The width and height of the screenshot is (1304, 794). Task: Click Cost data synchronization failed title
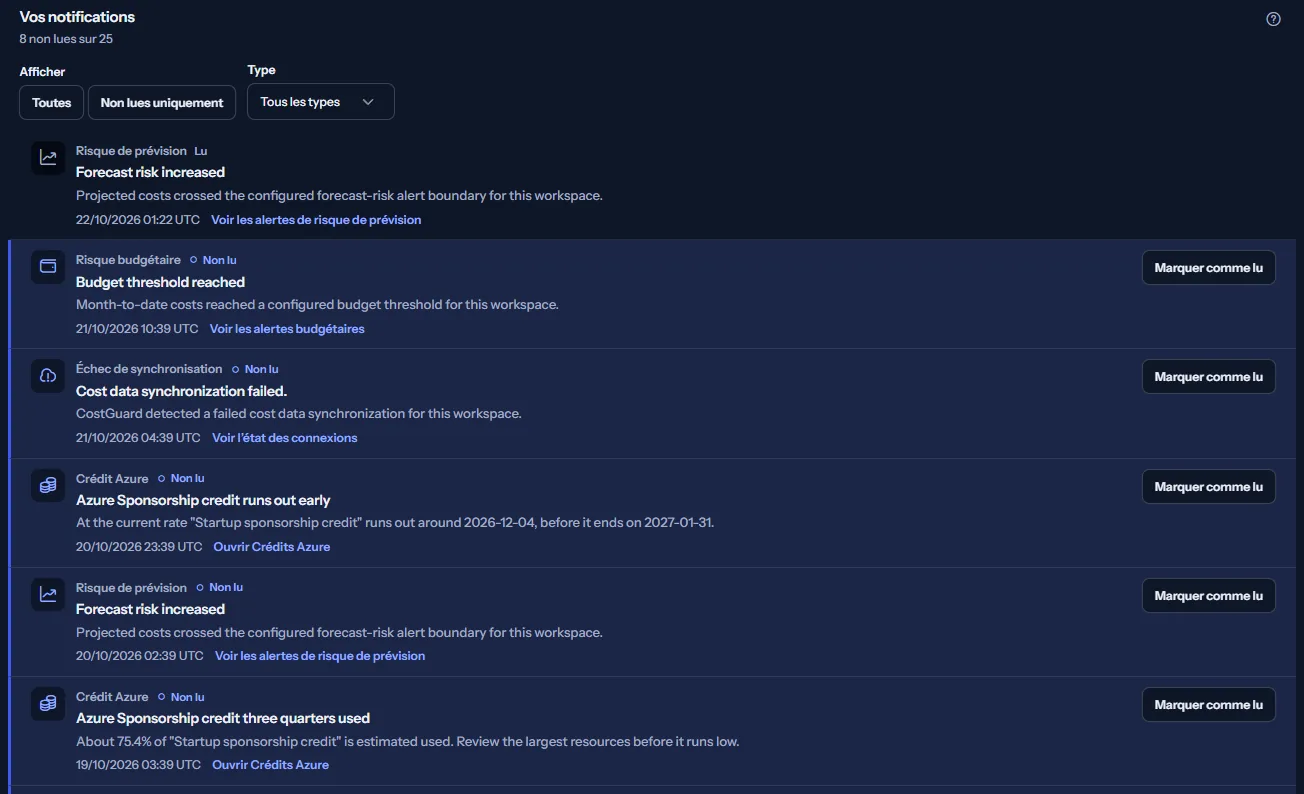pos(182,391)
